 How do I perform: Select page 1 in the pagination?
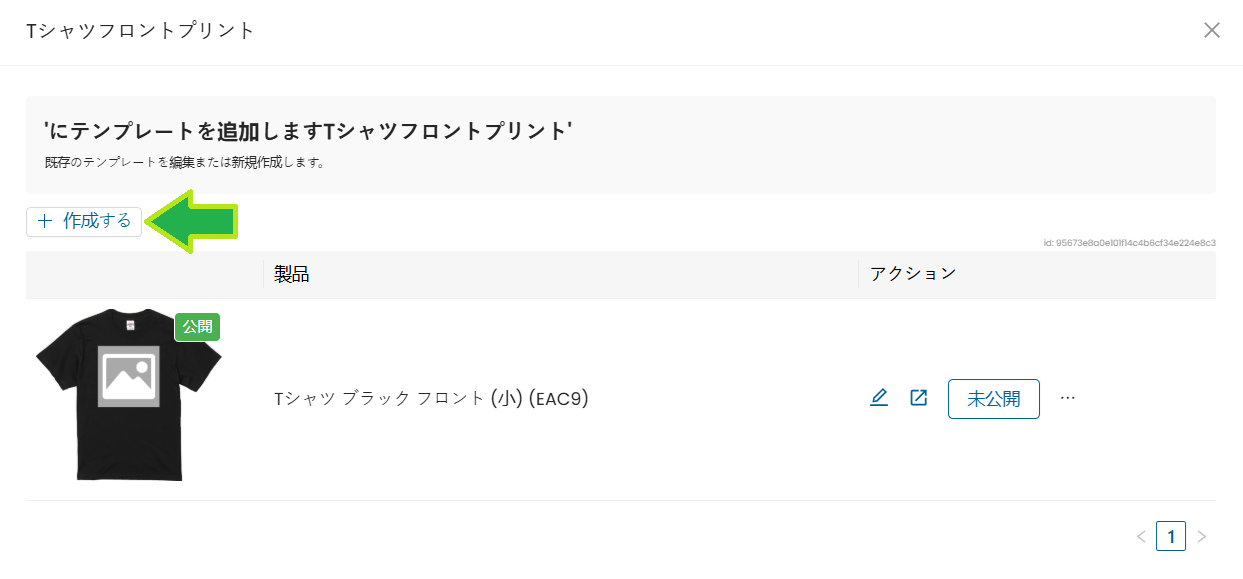coord(1171,537)
